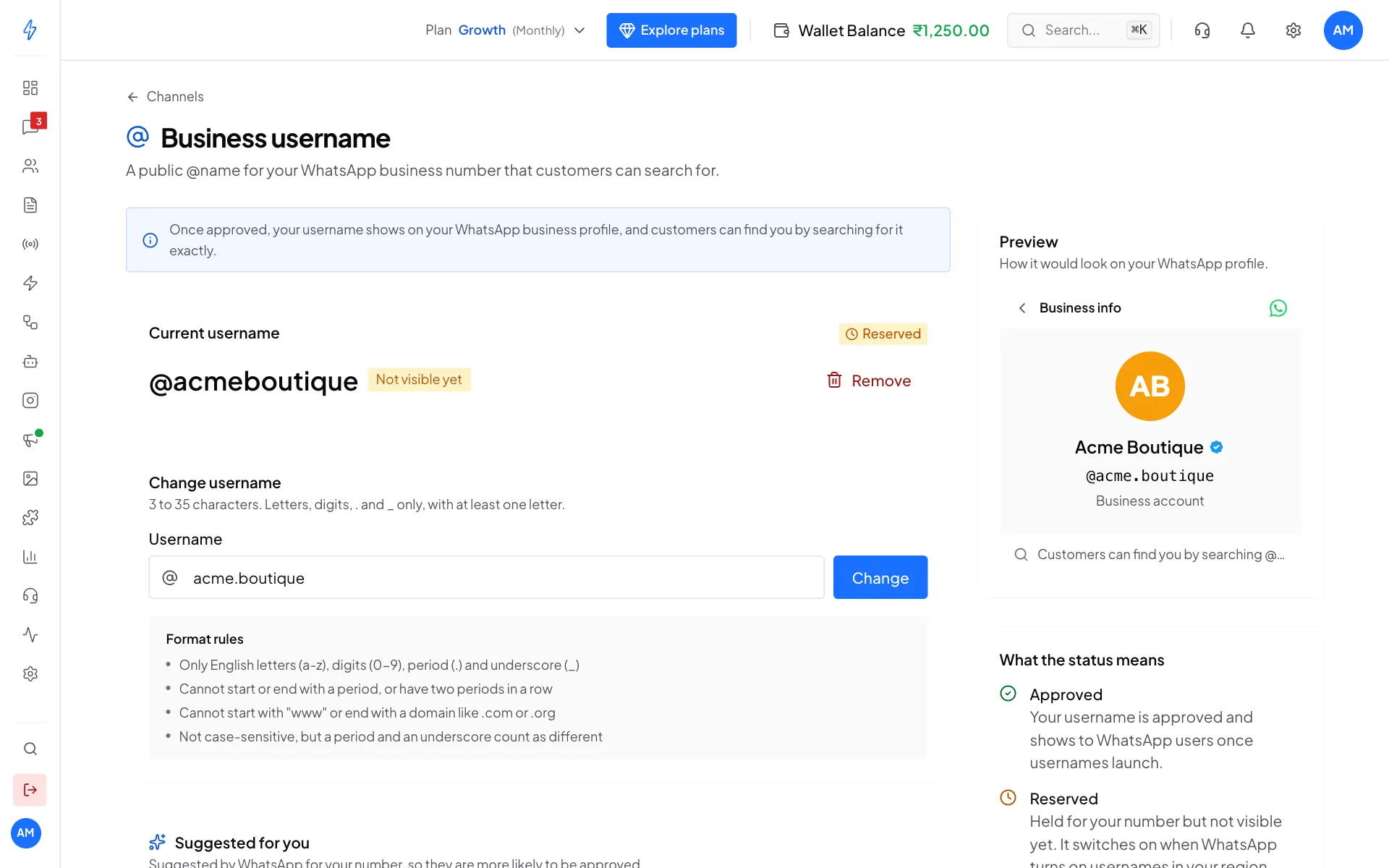Click the red logout icon in sidebar

tap(30, 790)
